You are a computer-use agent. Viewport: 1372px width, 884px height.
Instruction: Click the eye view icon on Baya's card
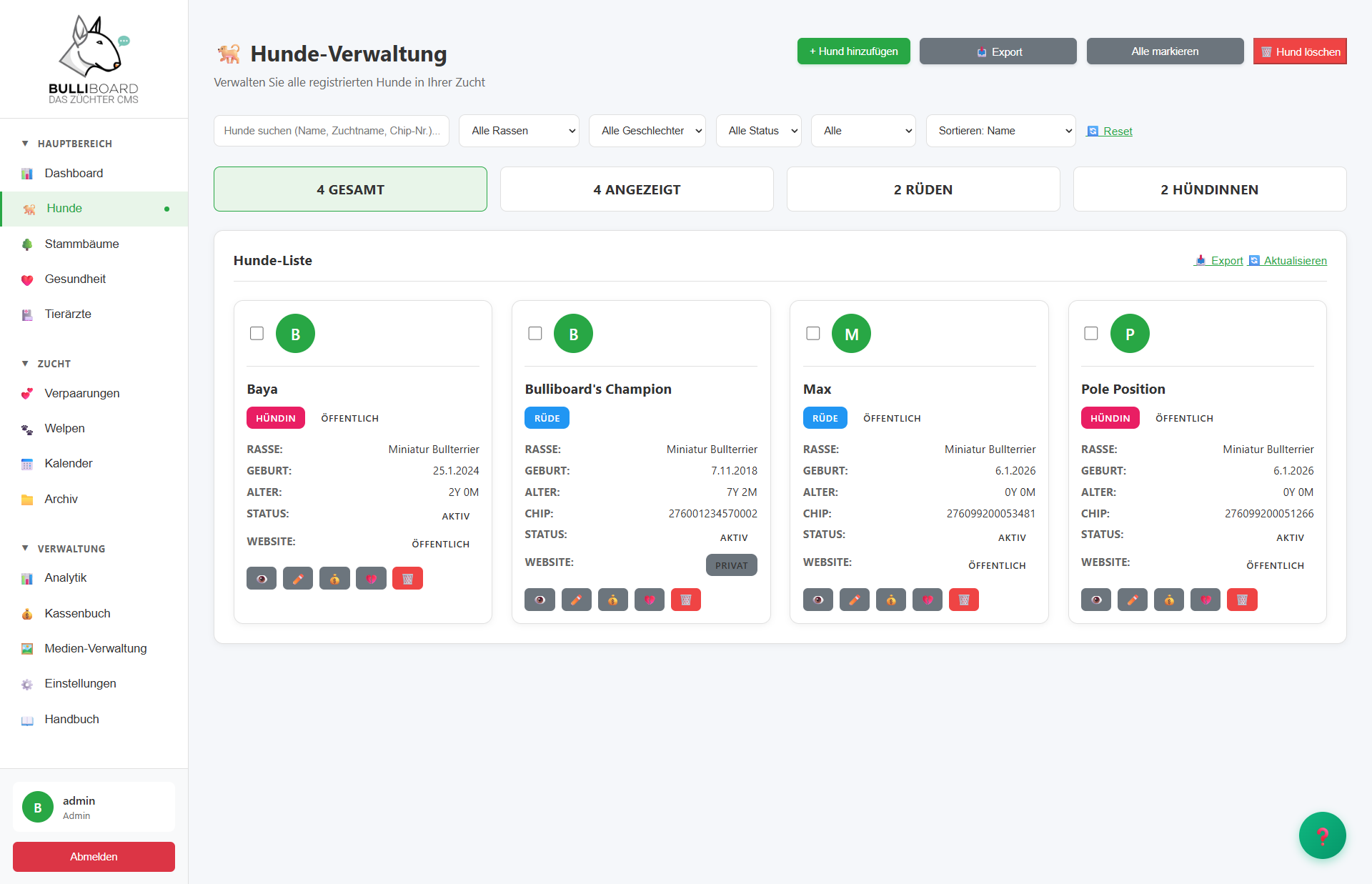tap(262, 578)
